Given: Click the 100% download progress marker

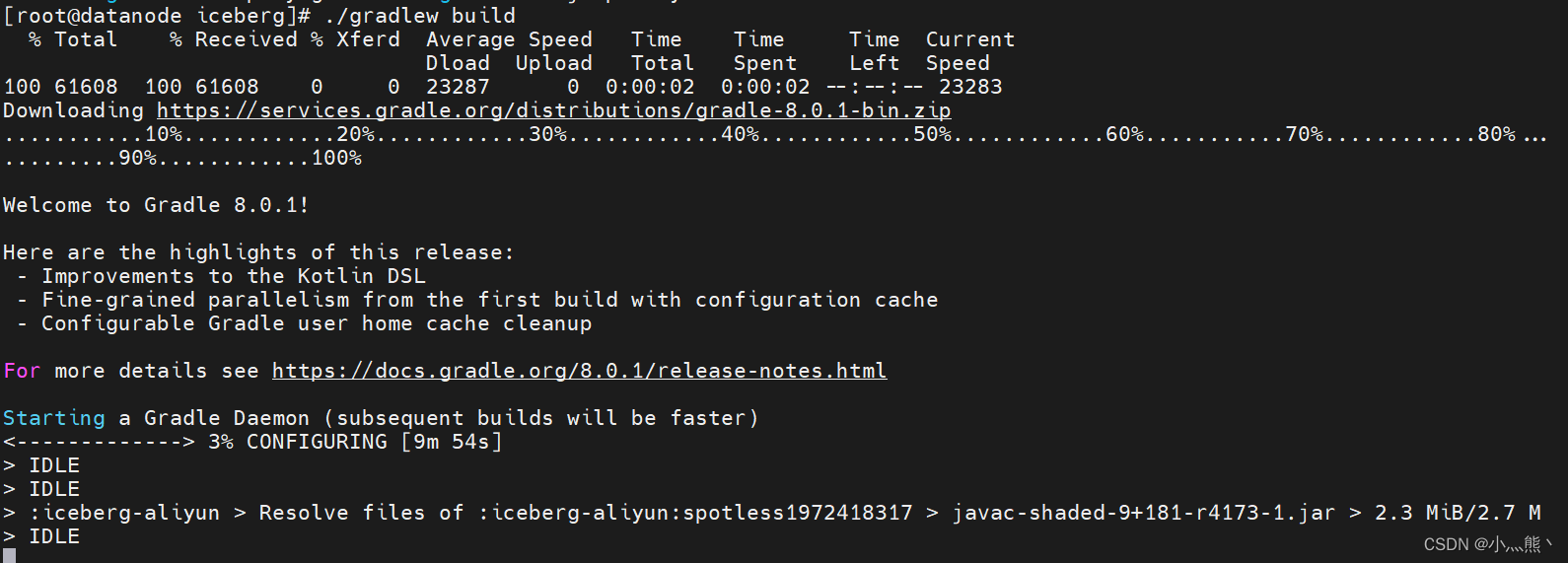Looking at the screenshot, I should click(x=336, y=158).
